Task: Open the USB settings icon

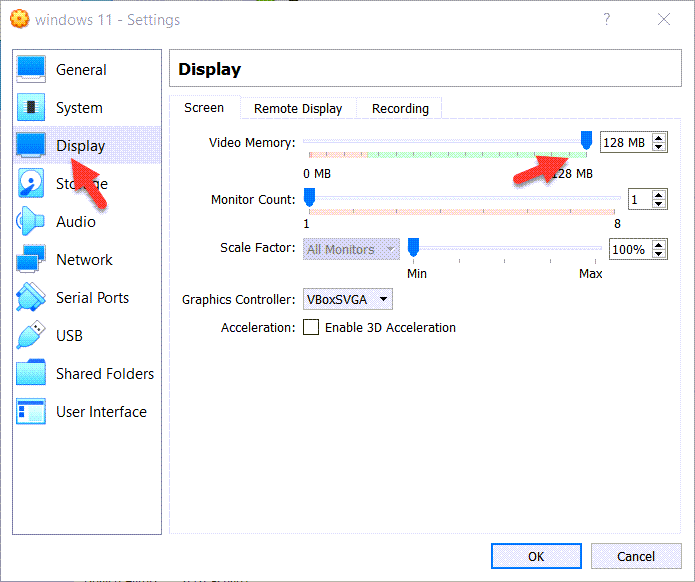Action: [x=31, y=335]
